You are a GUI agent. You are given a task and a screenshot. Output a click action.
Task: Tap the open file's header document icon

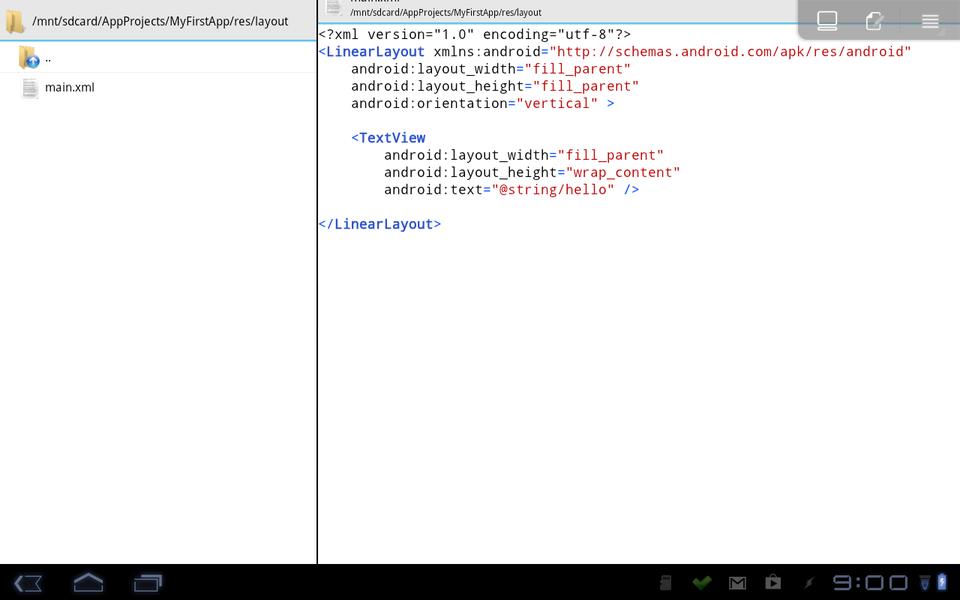click(x=333, y=8)
